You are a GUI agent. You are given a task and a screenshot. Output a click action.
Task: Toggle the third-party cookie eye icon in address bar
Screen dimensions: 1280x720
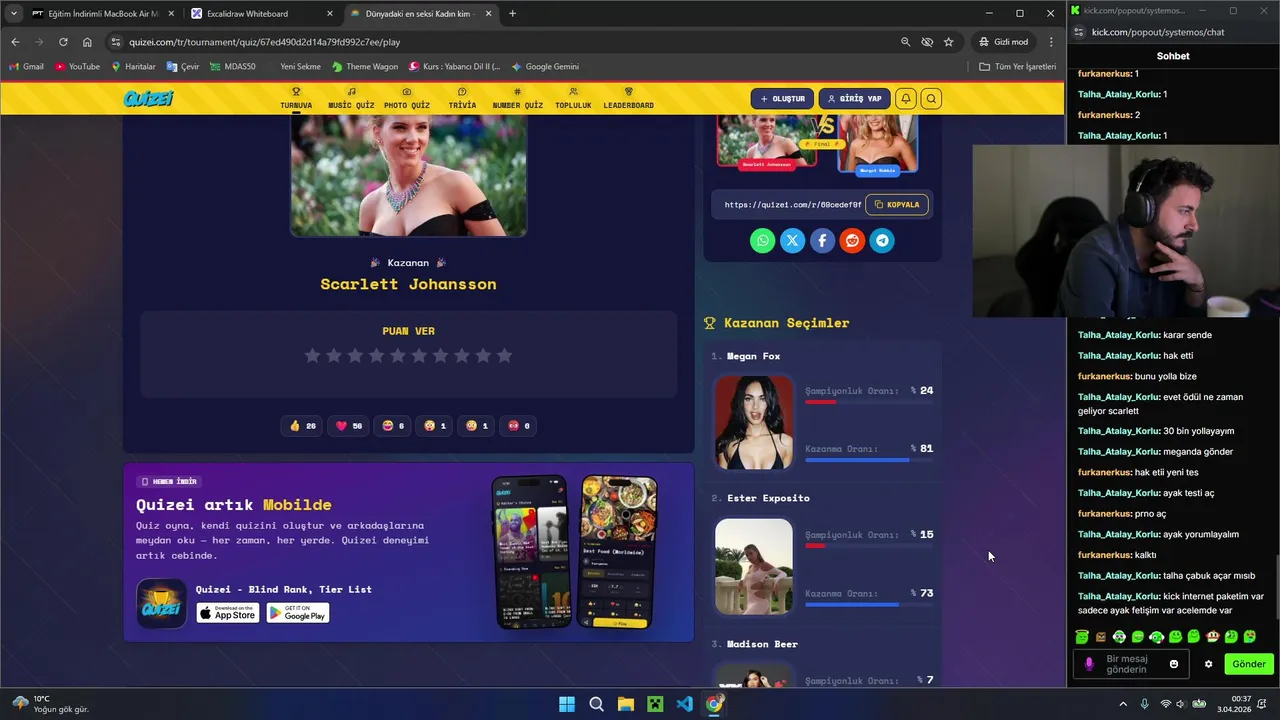coord(927,42)
